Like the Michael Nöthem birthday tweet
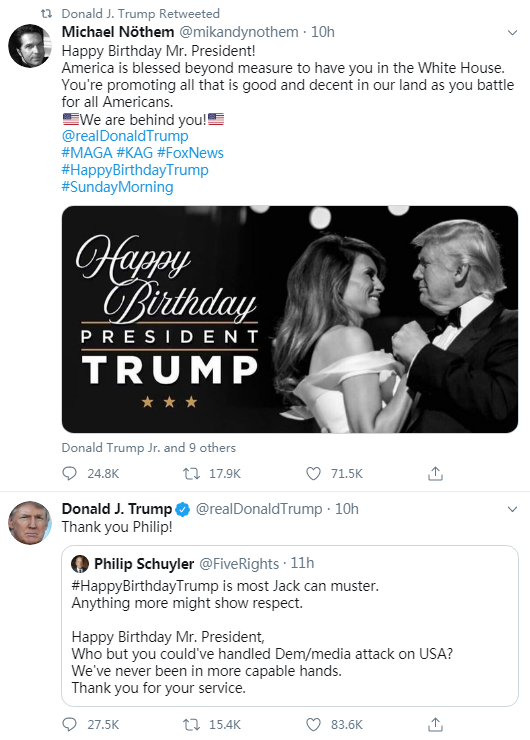This screenshot has width=530, height=740. point(313,473)
